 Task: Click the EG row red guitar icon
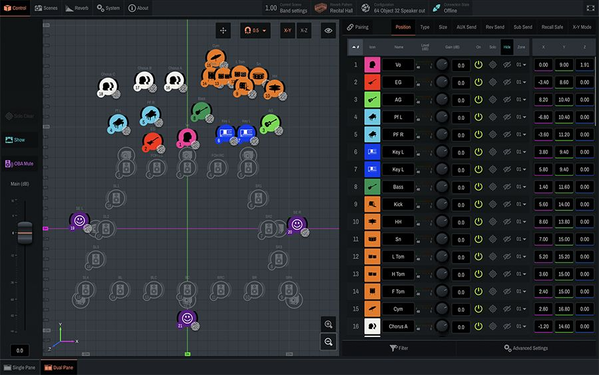(x=372, y=82)
